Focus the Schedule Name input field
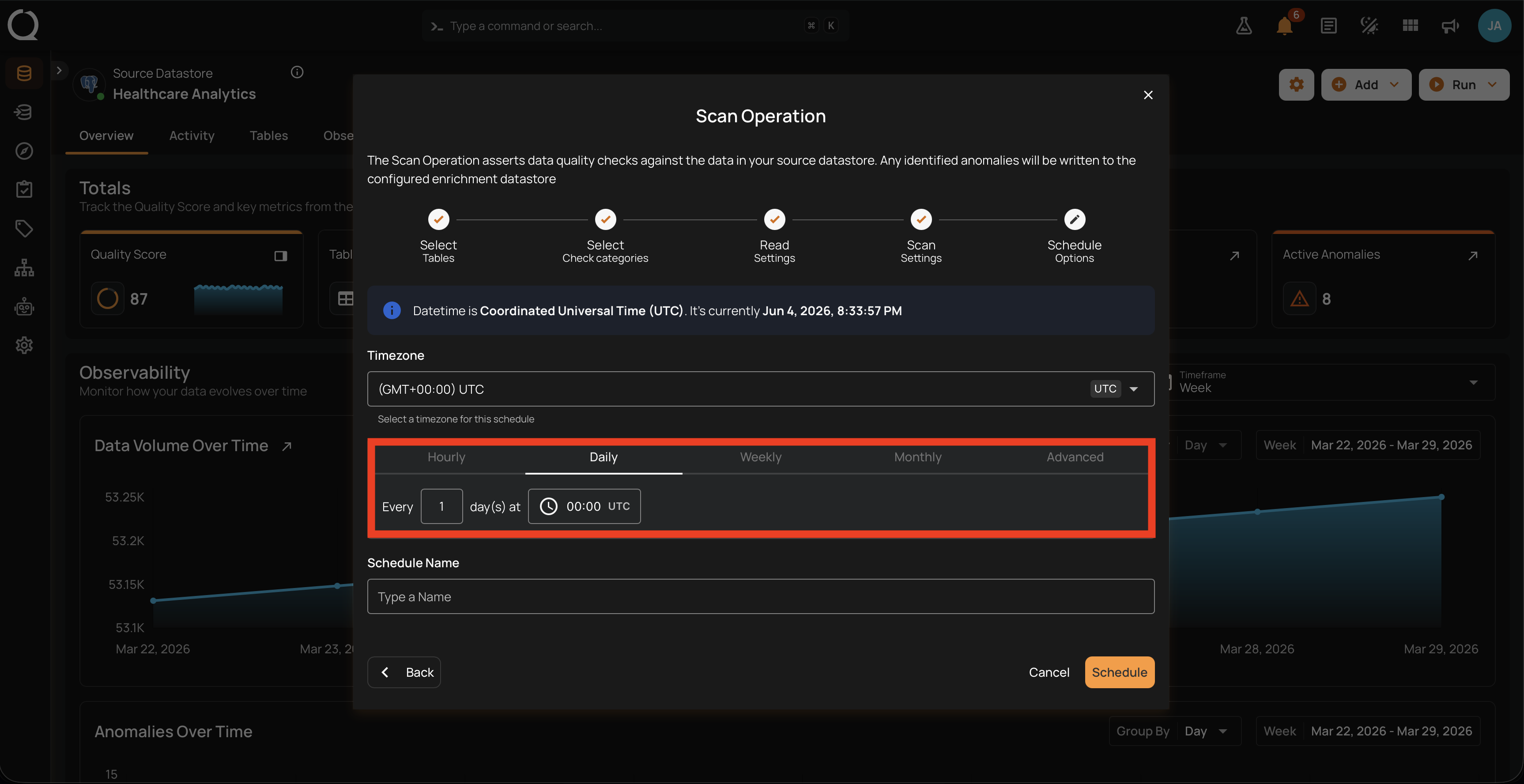The height and width of the screenshot is (784, 1524). coord(761,596)
